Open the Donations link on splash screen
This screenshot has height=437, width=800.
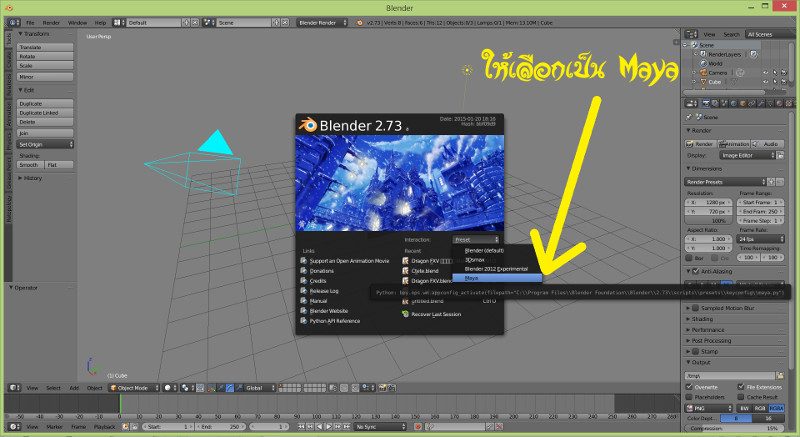click(x=321, y=271)
